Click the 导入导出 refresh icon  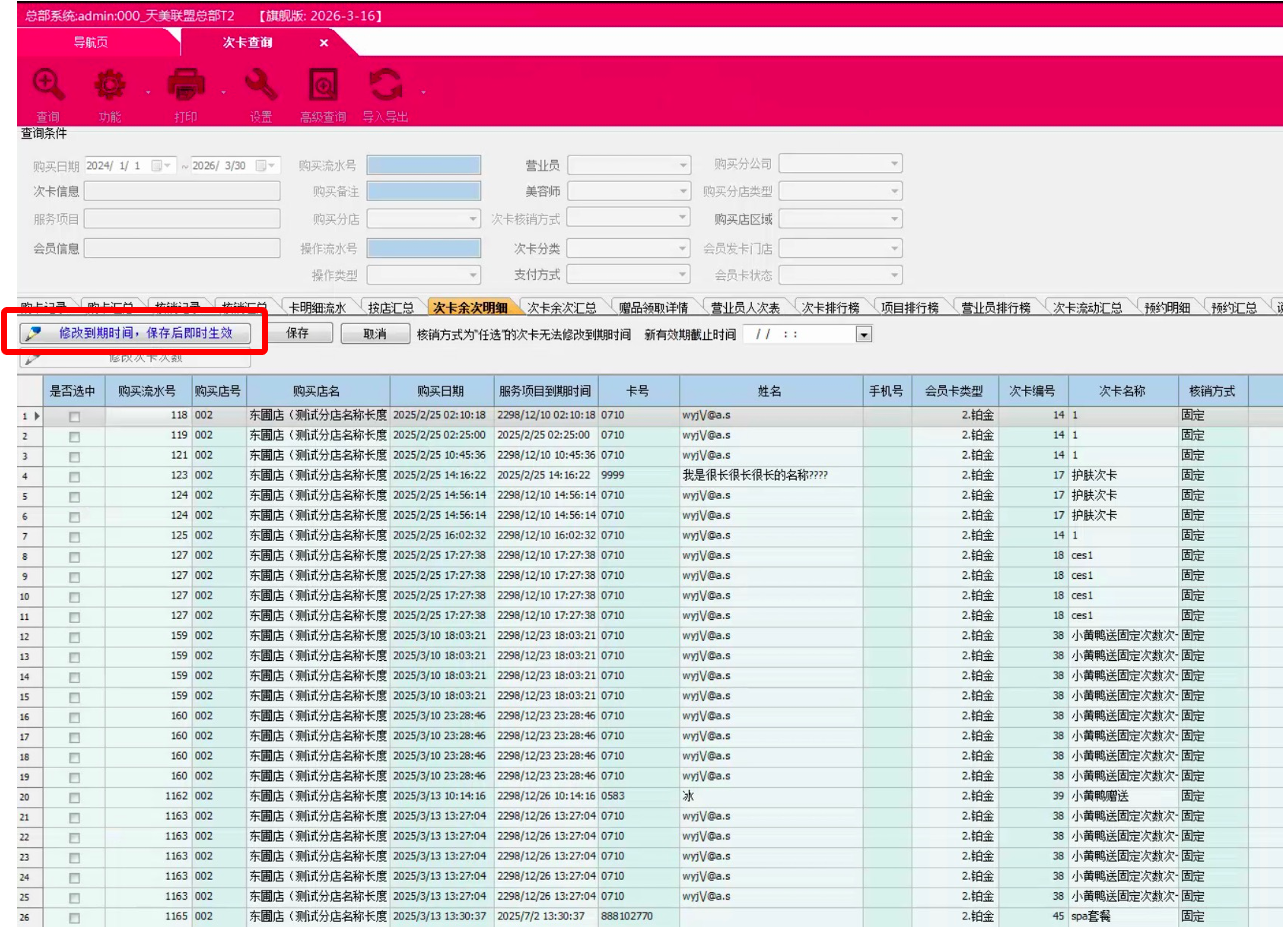[x=385, y=86]
